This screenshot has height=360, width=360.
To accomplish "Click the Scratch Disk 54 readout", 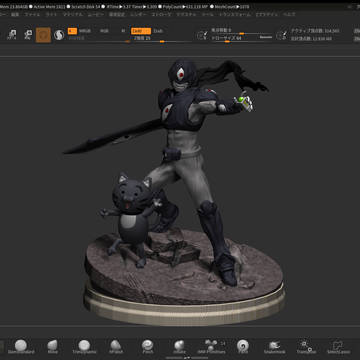I will tap(86, 6).
